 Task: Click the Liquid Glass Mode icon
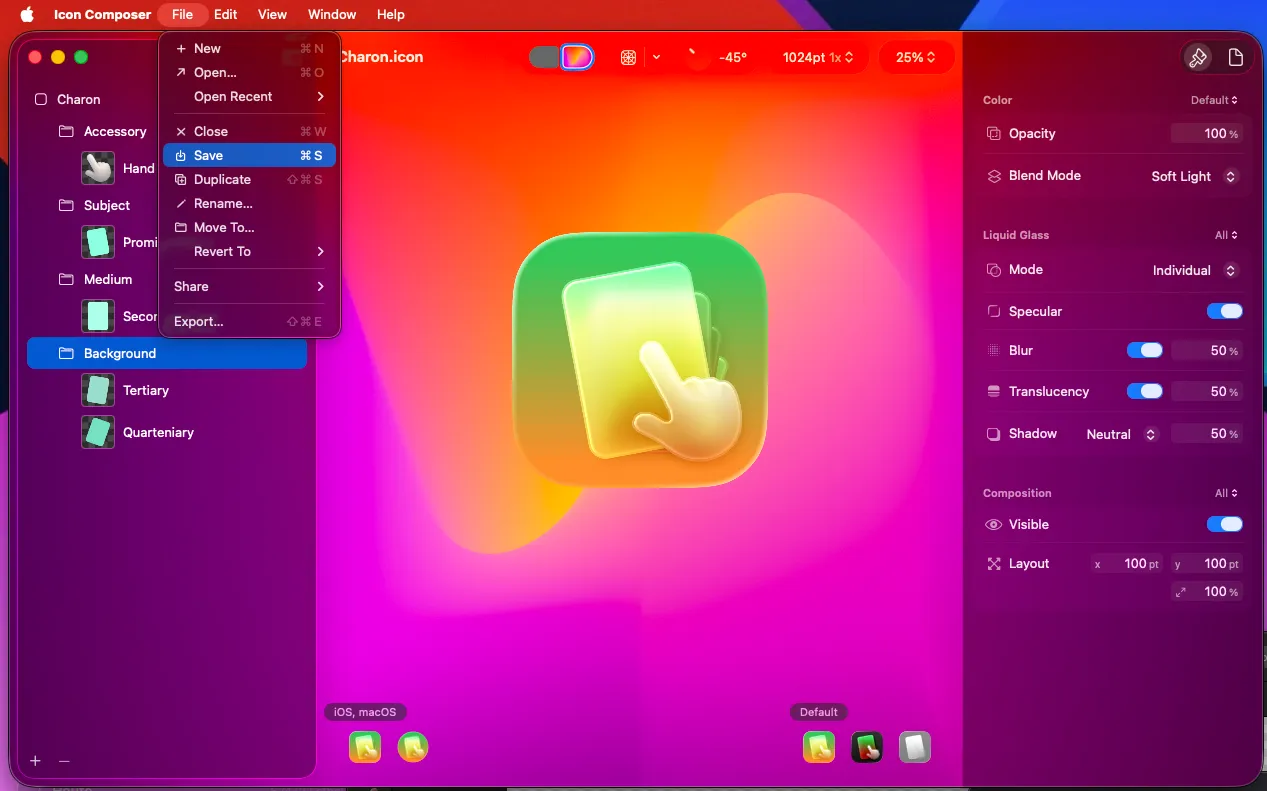coord(994,270)
